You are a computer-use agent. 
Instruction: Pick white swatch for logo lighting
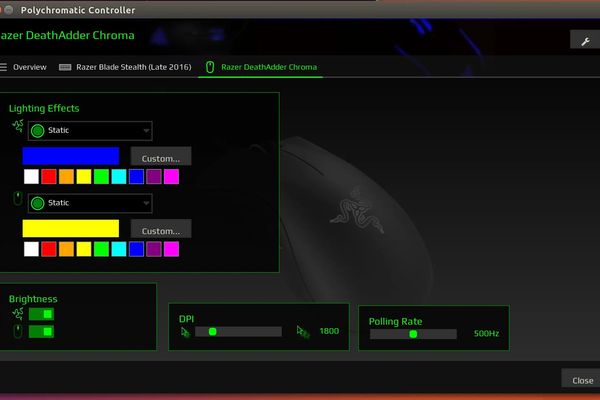[31, 177]
